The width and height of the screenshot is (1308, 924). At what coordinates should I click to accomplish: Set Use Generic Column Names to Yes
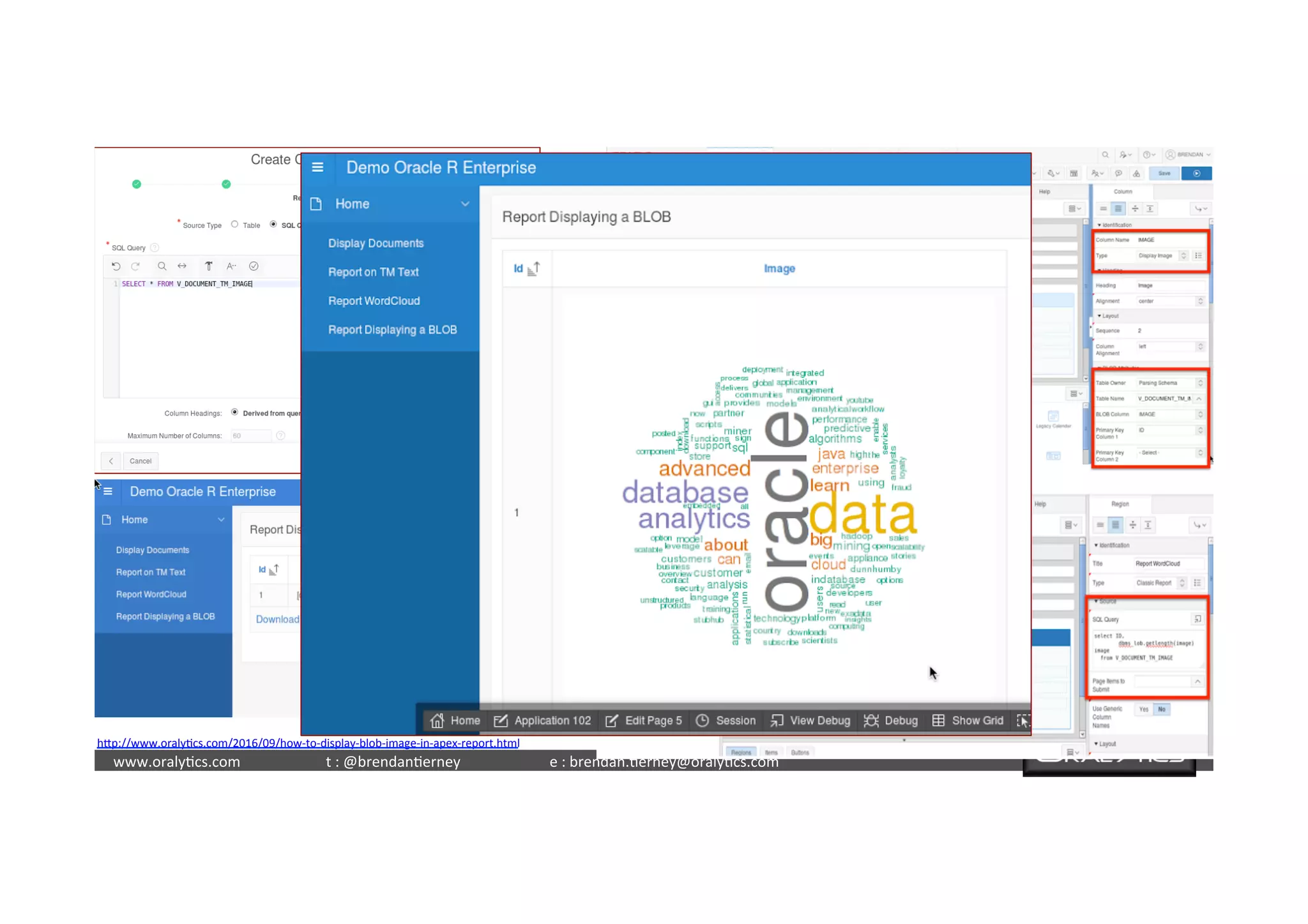[x=1143, y=709]
